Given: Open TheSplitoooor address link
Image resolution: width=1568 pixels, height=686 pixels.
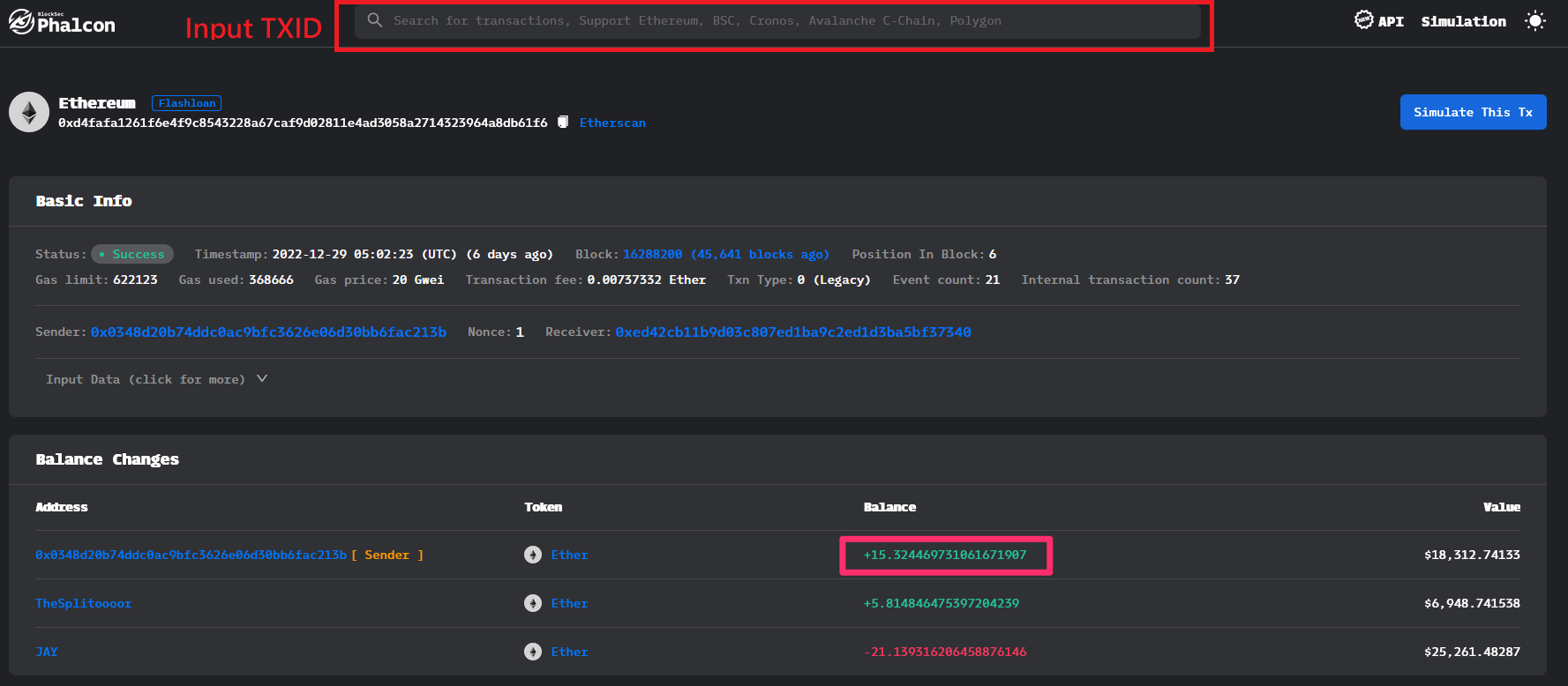Looking at the screenshot, I should (84, 603).
